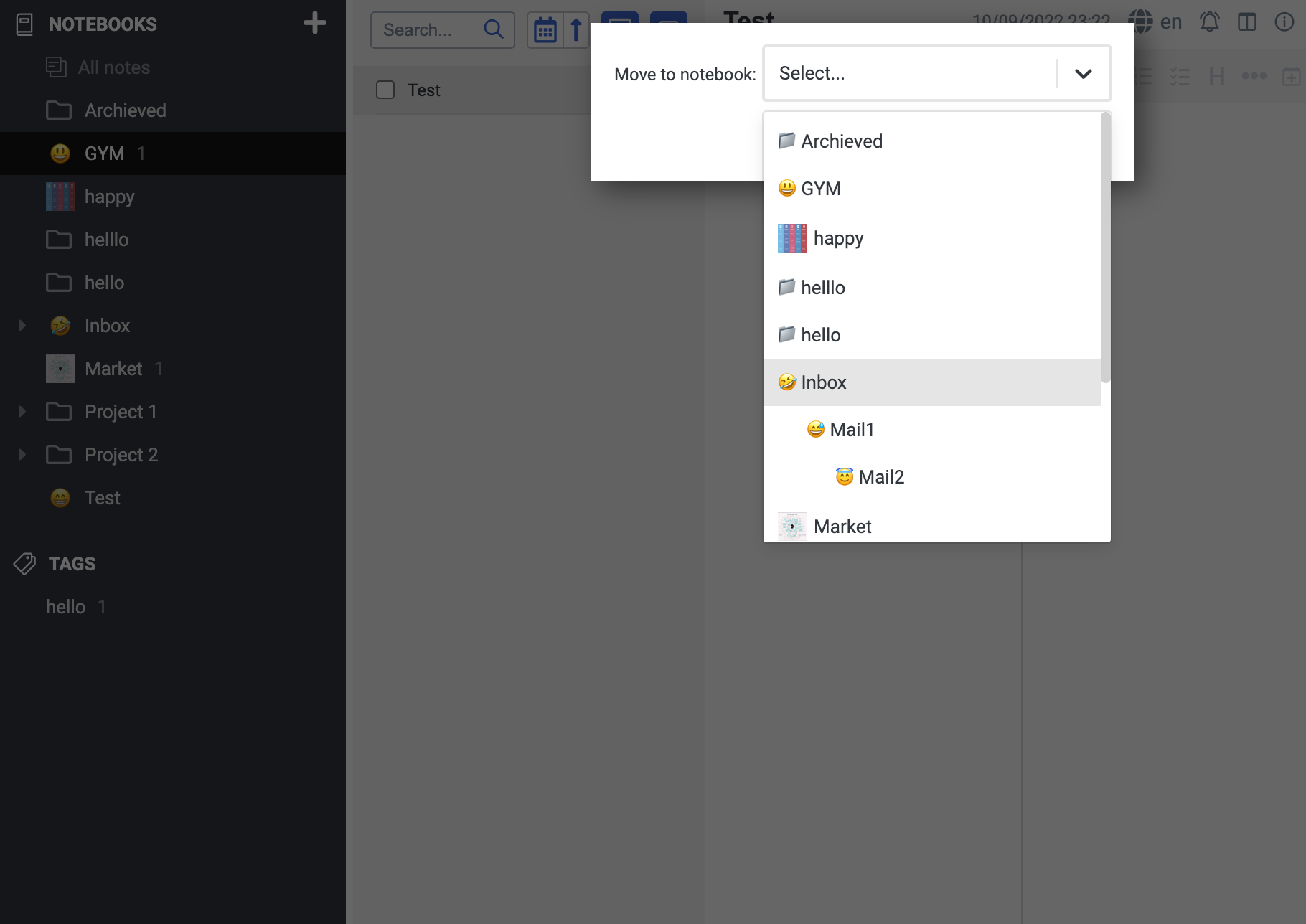
Task: Open the info panel icon
Action: 1284,22
